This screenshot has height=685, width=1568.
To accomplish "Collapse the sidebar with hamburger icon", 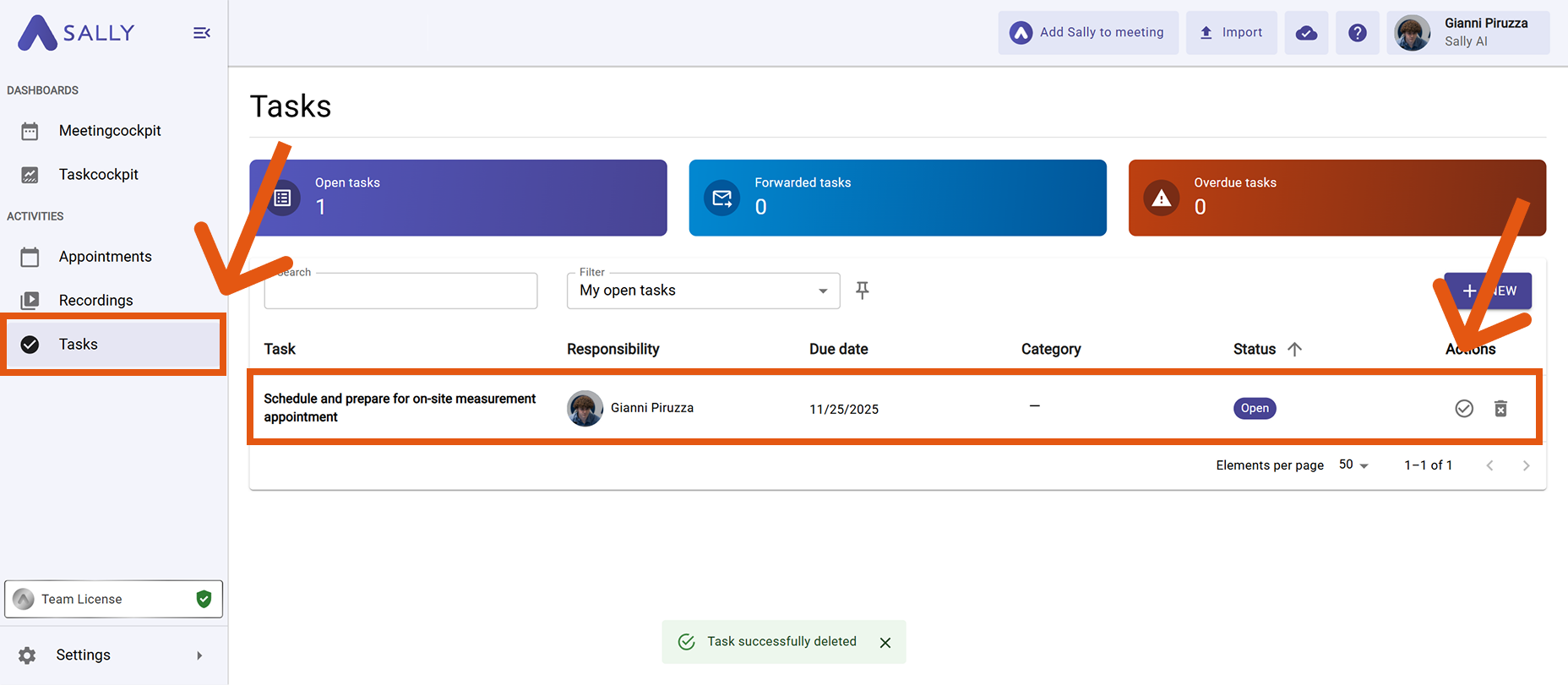I will tap(201, 33).
